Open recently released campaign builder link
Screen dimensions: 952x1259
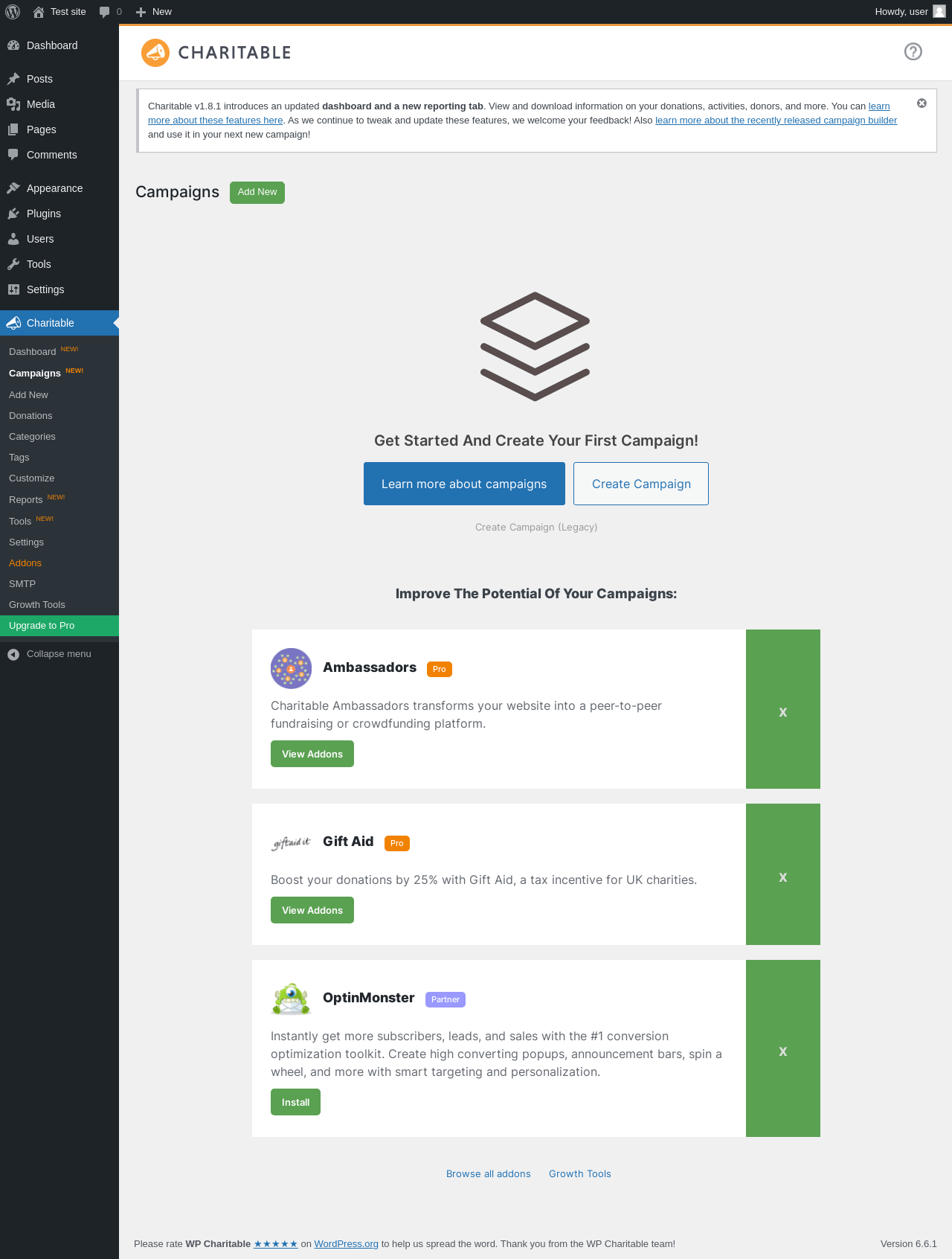776,120
